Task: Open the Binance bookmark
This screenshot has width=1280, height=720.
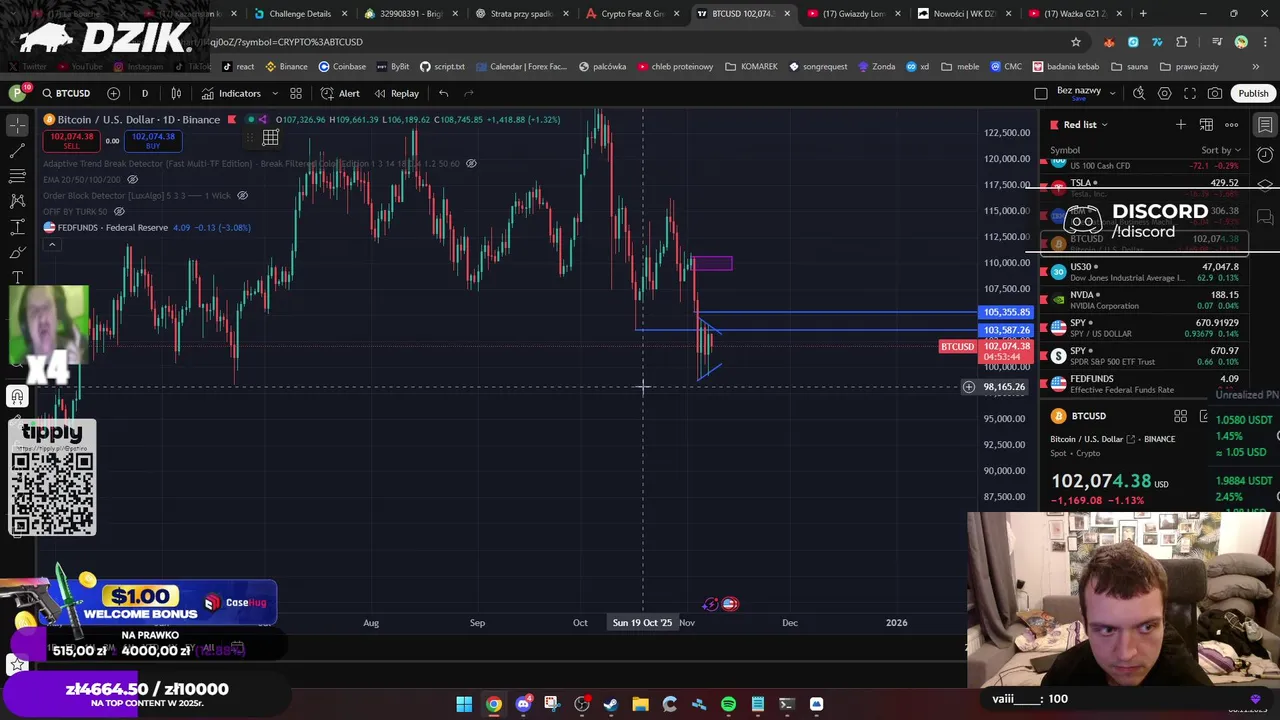Action: click(287, 67)
